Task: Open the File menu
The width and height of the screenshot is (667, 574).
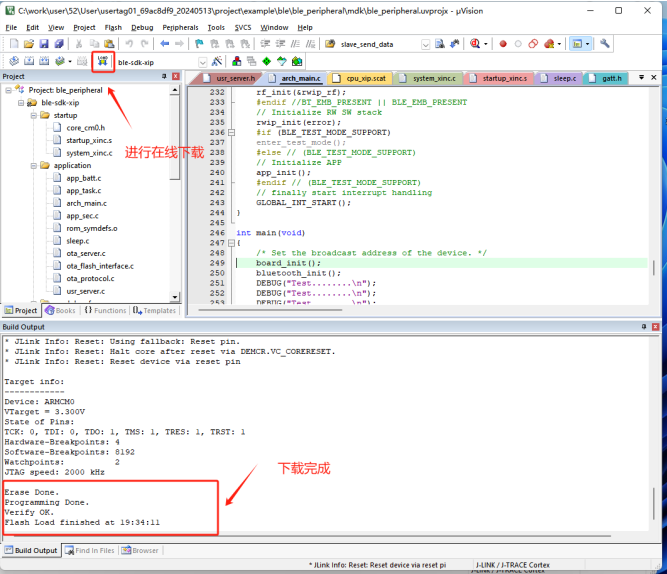Action: pyautogui.click(x=11, y=27)
